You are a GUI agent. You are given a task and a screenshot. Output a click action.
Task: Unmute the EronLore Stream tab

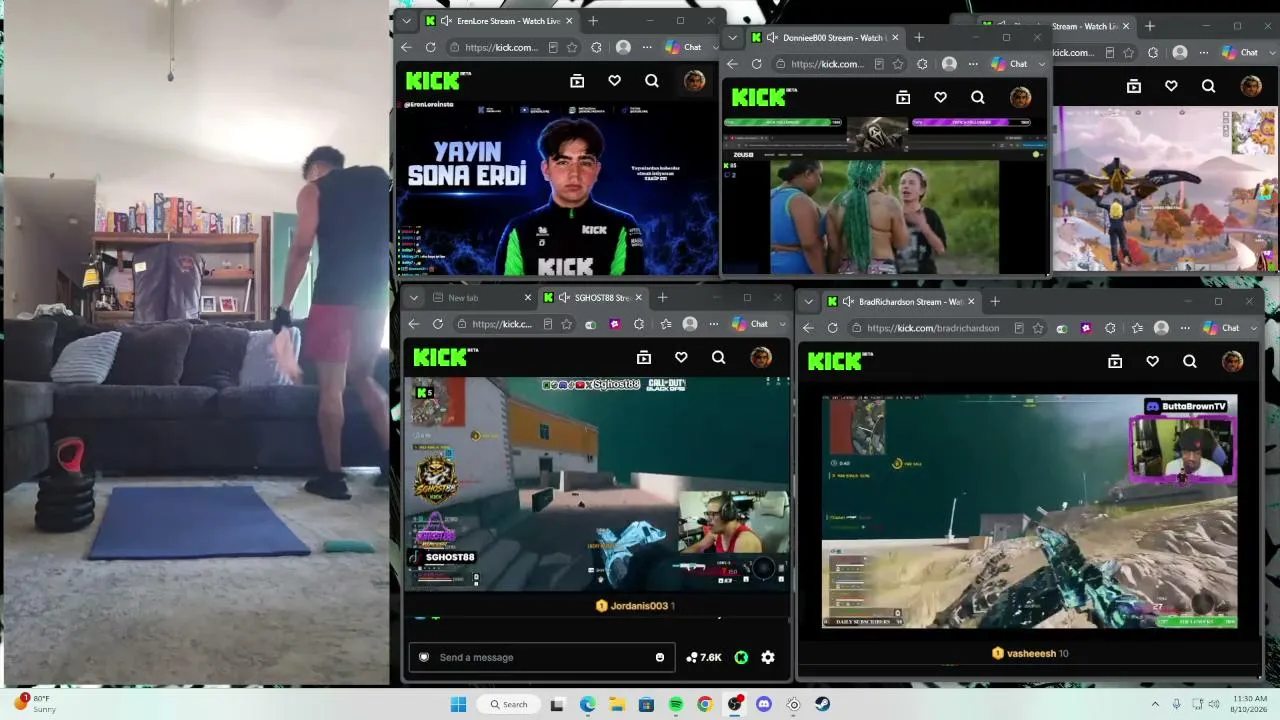(x=445, y=21)
